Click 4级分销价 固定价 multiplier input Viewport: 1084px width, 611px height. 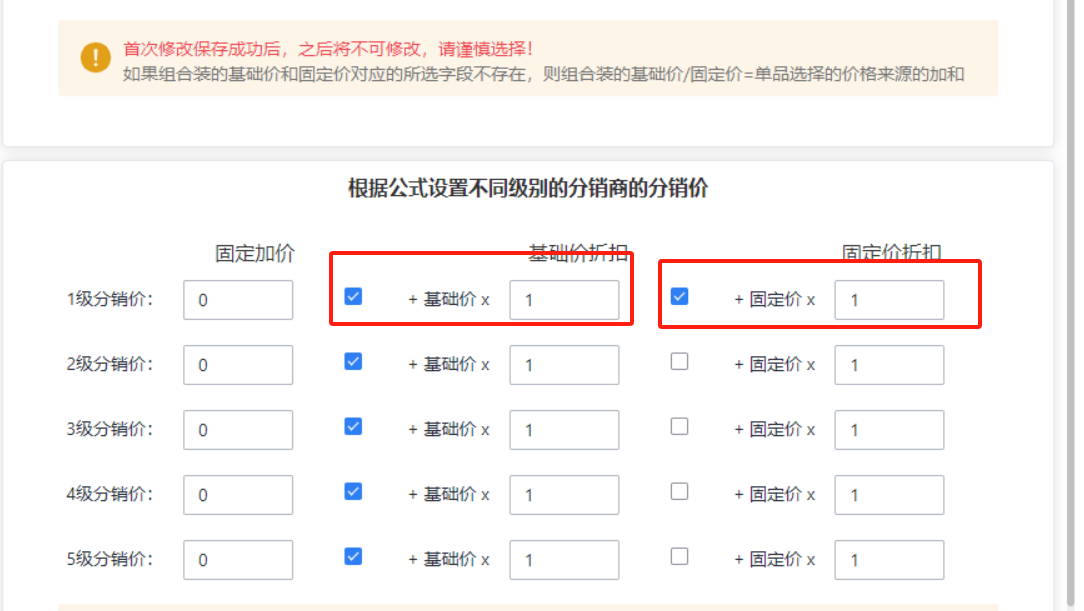[x=889, y=495]
